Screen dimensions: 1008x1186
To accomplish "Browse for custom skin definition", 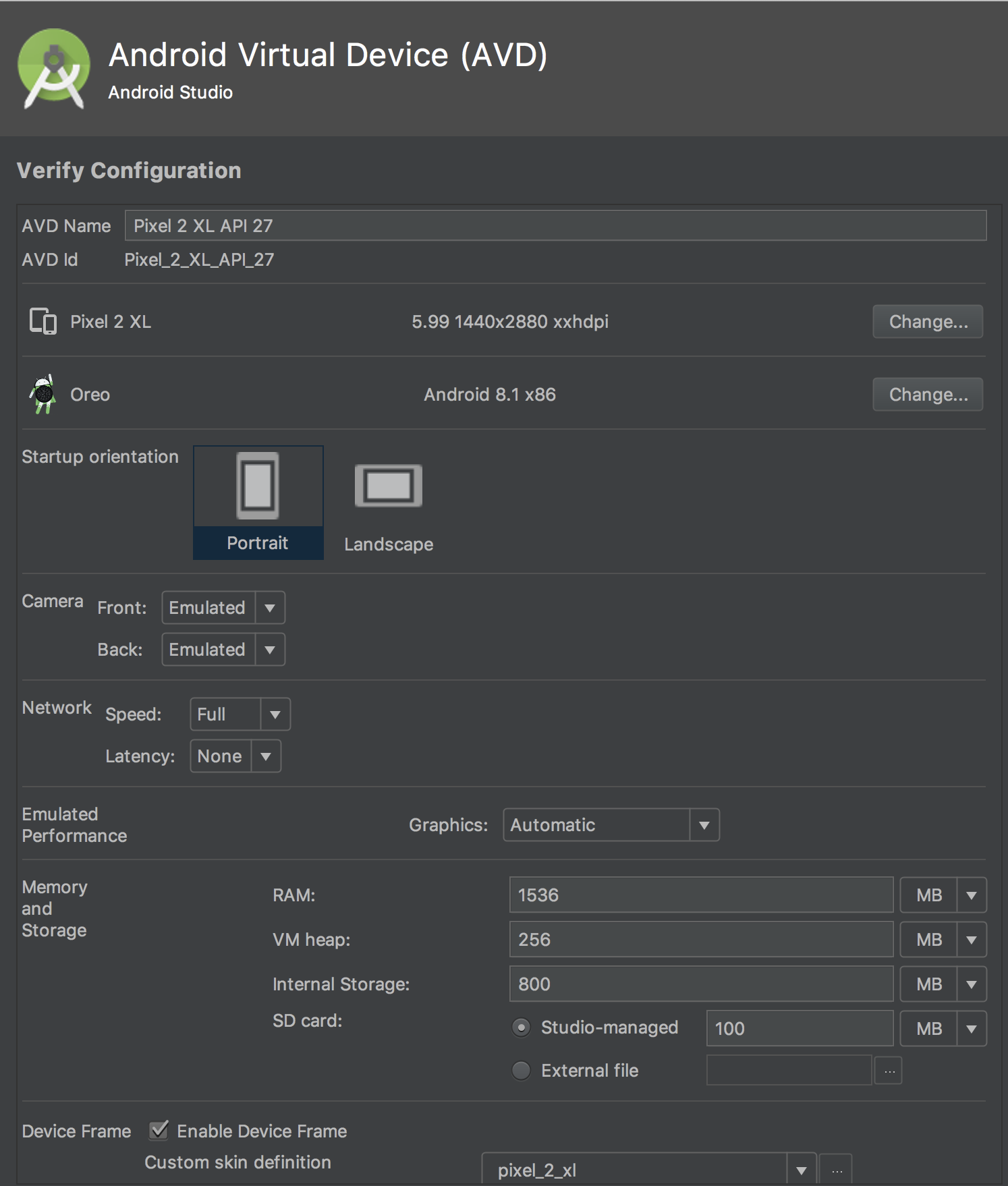I will 836,1170.
